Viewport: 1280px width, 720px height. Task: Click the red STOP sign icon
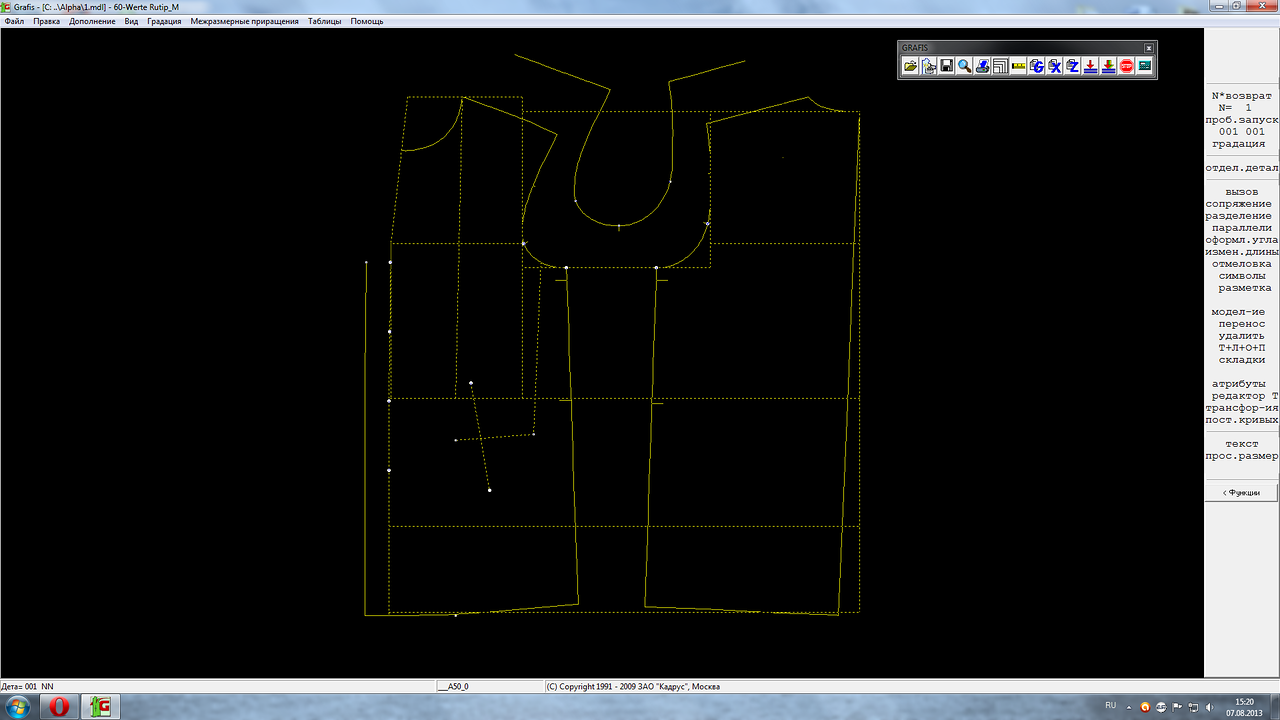coord(1127,66)
